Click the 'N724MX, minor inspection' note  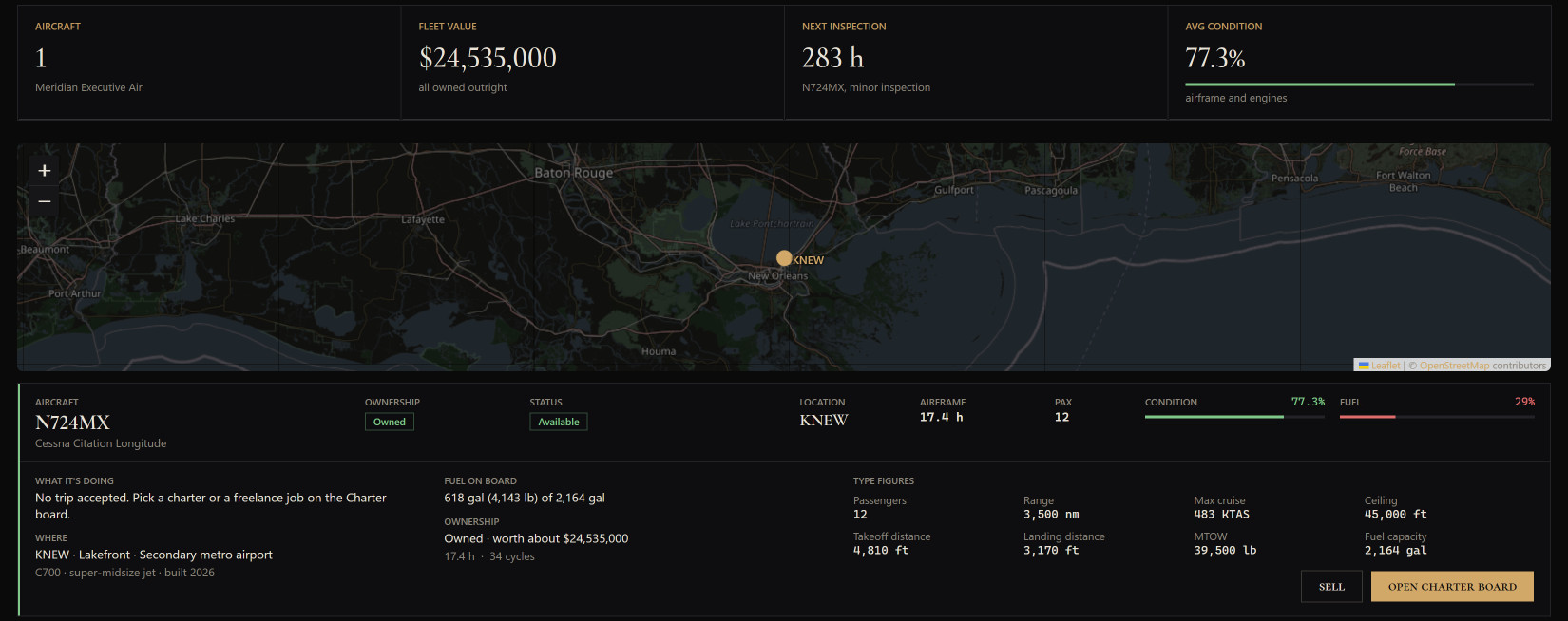tap(866, 87)
